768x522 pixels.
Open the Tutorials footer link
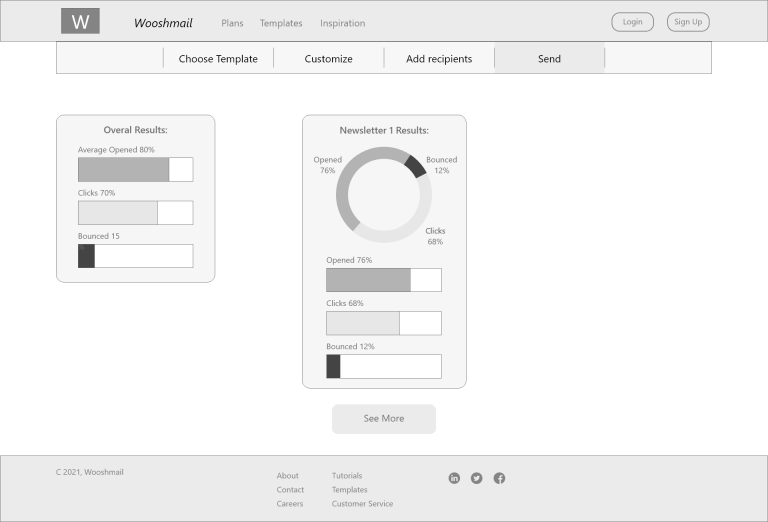[347, 476]
